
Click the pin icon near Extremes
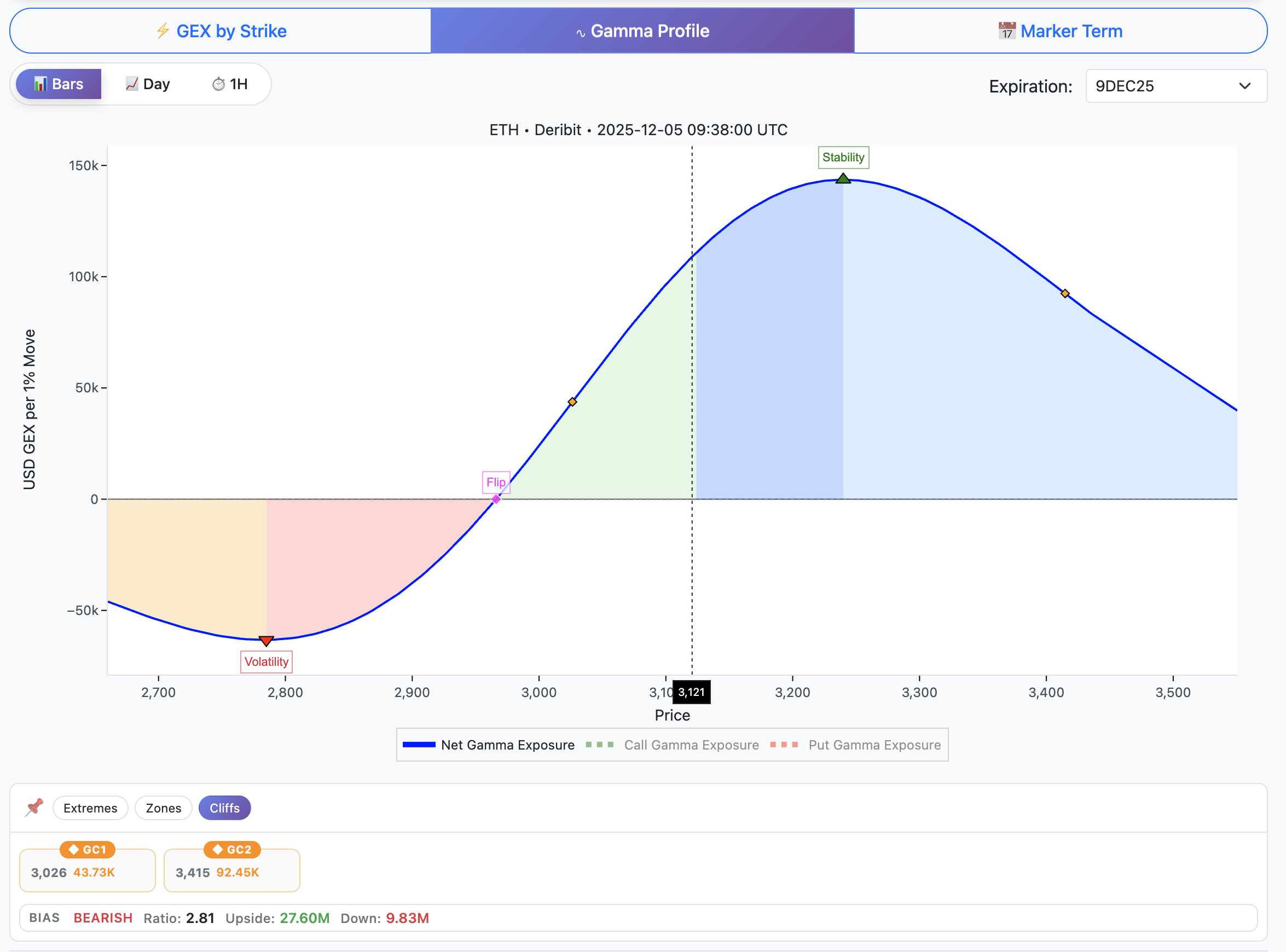(33, 808)
